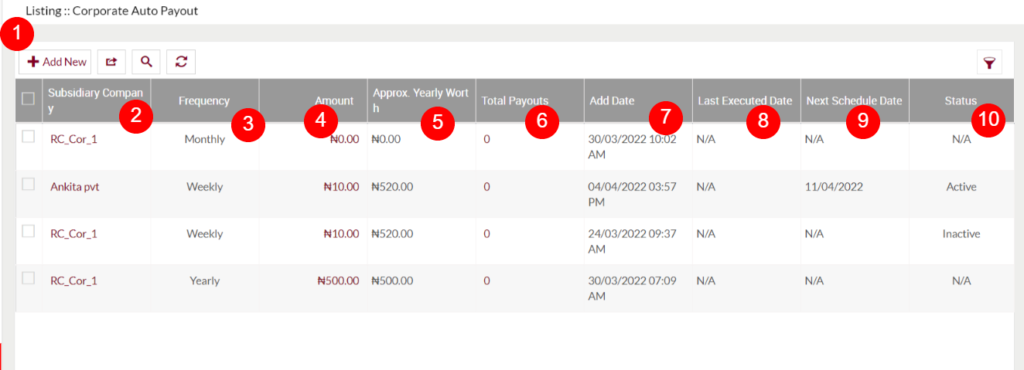Open the Ankita pvt company link
Viewport: 1024px width, 370px height.
pos(74,187)
